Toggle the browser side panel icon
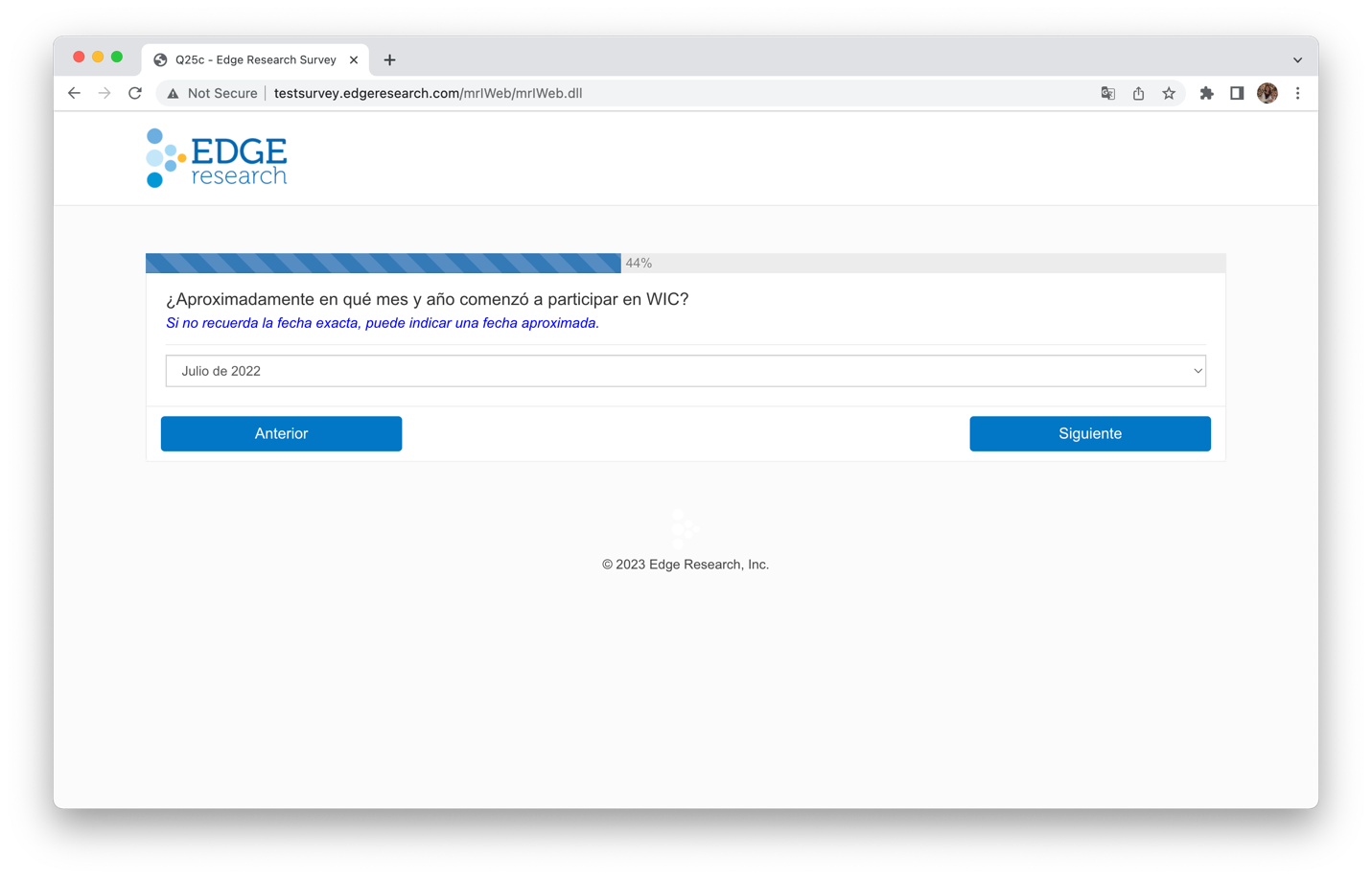Image resolution: width=1372 pixels, height=879 pixels. [x=1237, y=93]
